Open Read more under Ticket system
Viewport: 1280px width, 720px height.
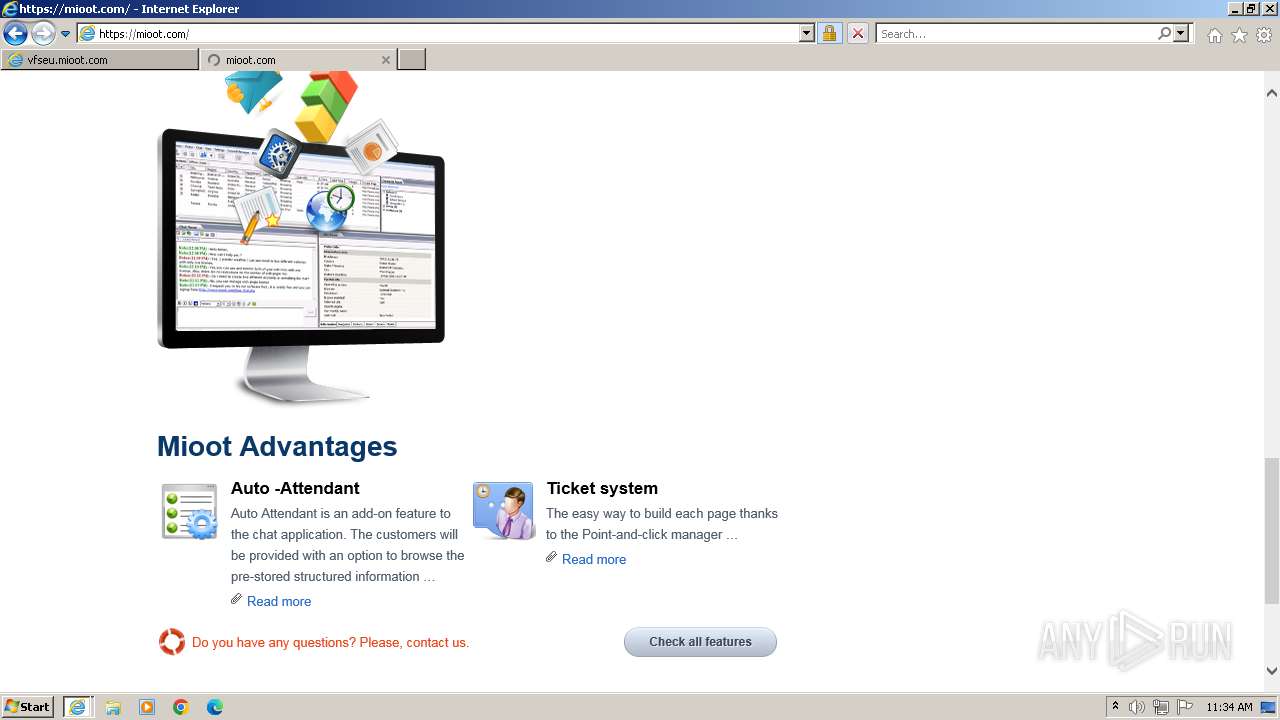coord(594,559)
